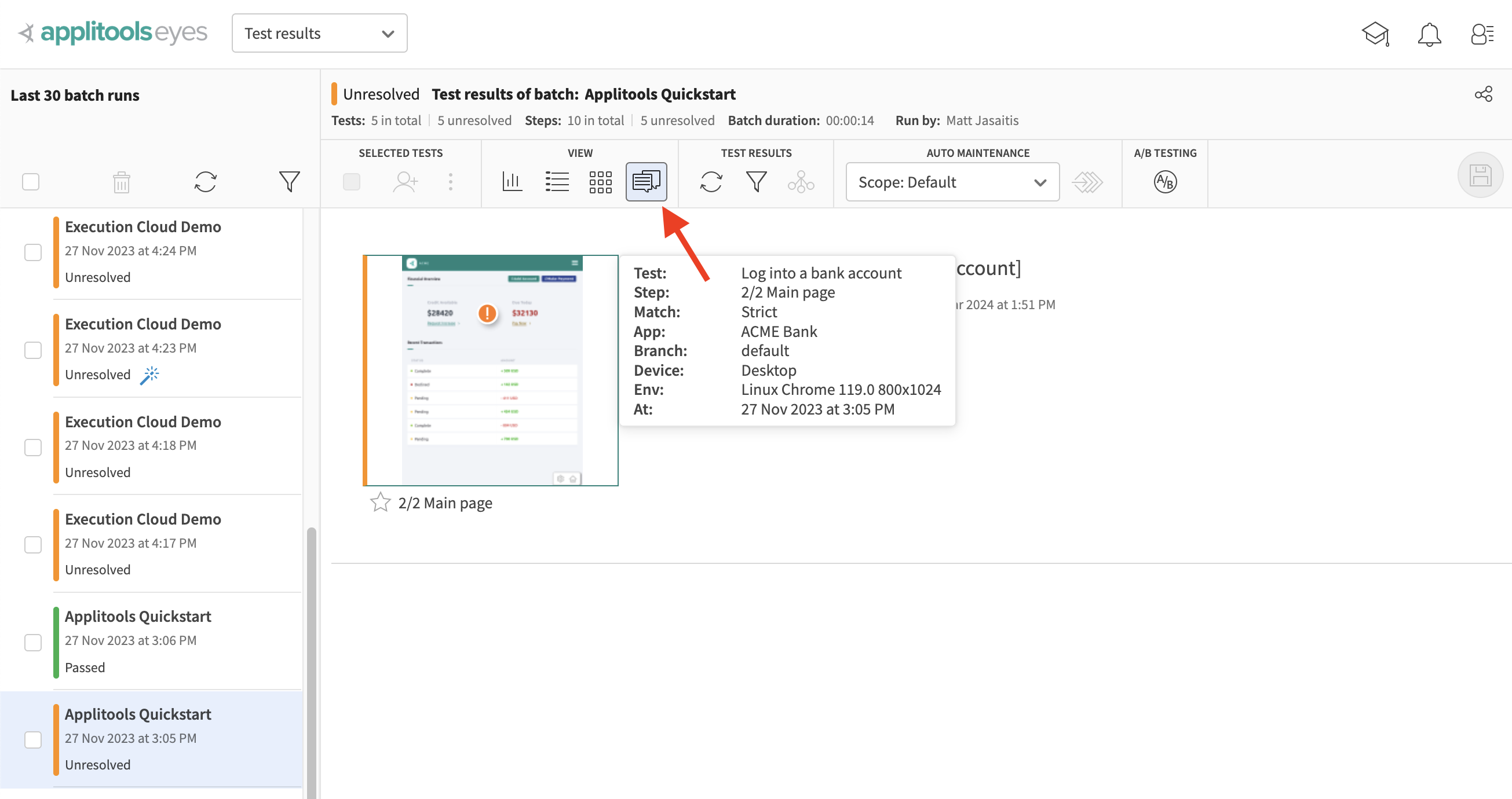Image resolution: width=1512 pixels, height=799 pixels.
Task: Switch to list view of tests
Action: point(557,182)
